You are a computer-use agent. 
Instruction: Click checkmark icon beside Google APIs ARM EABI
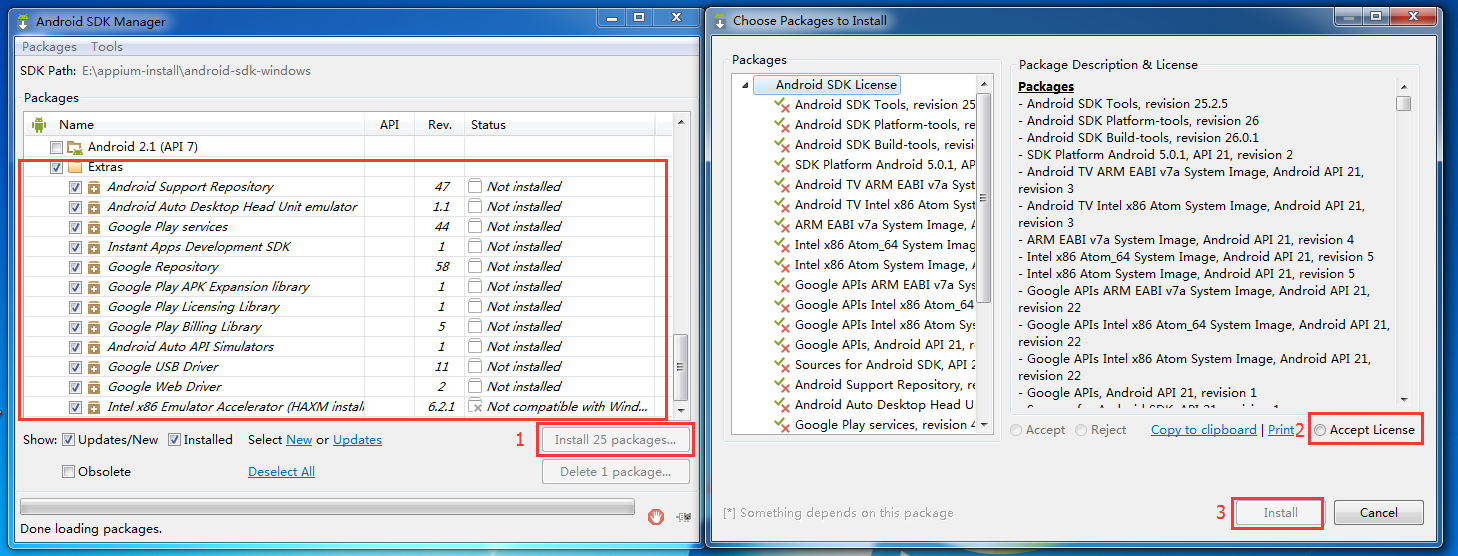pyautogui.click(x=782, y=285)
